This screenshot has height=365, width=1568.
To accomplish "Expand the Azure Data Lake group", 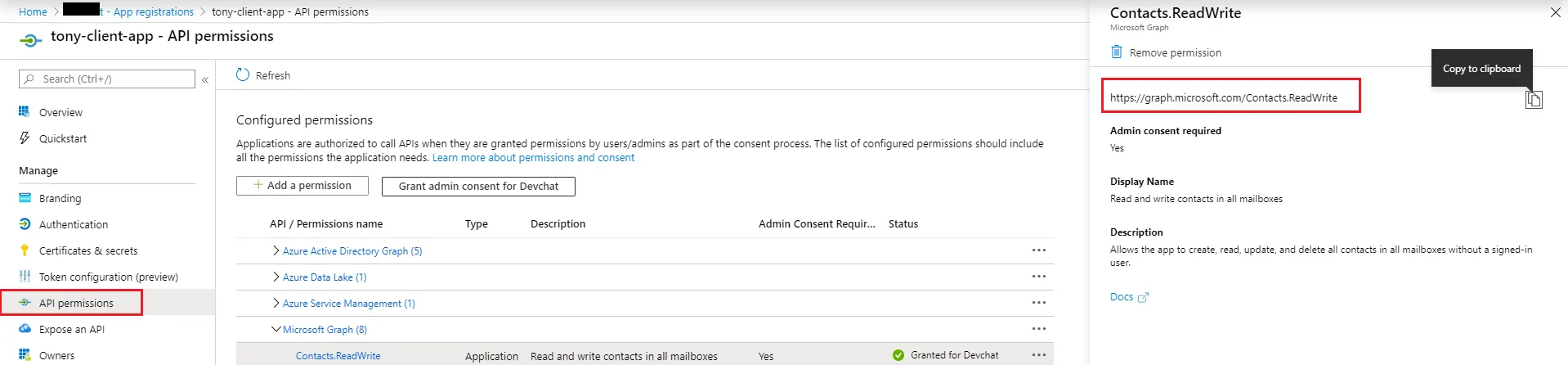I will 276,277.
